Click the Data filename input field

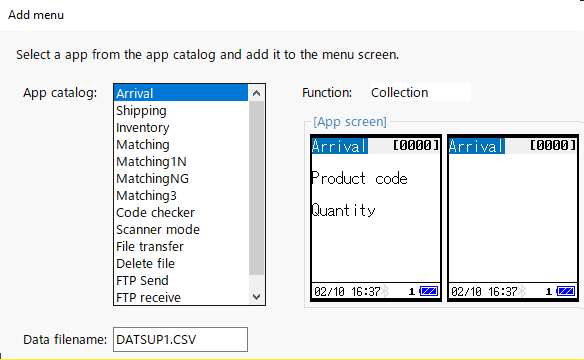(x=181, y=340)
